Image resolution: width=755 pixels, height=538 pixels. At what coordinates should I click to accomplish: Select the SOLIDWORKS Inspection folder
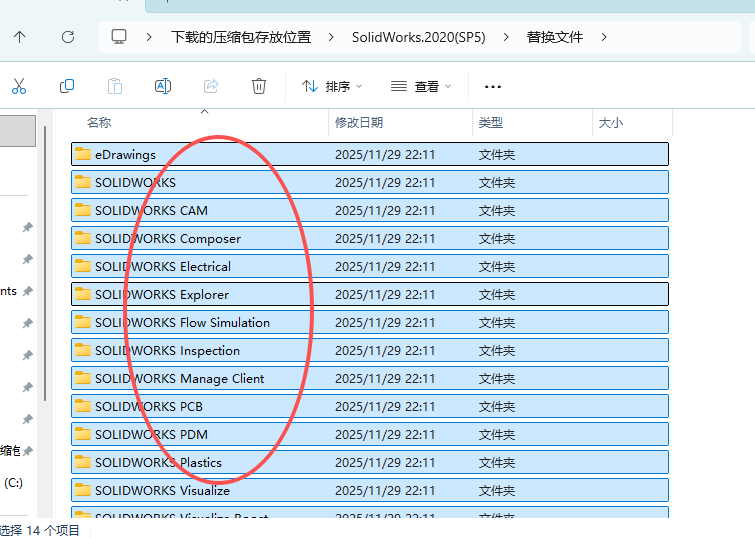(x=370, y=350)
